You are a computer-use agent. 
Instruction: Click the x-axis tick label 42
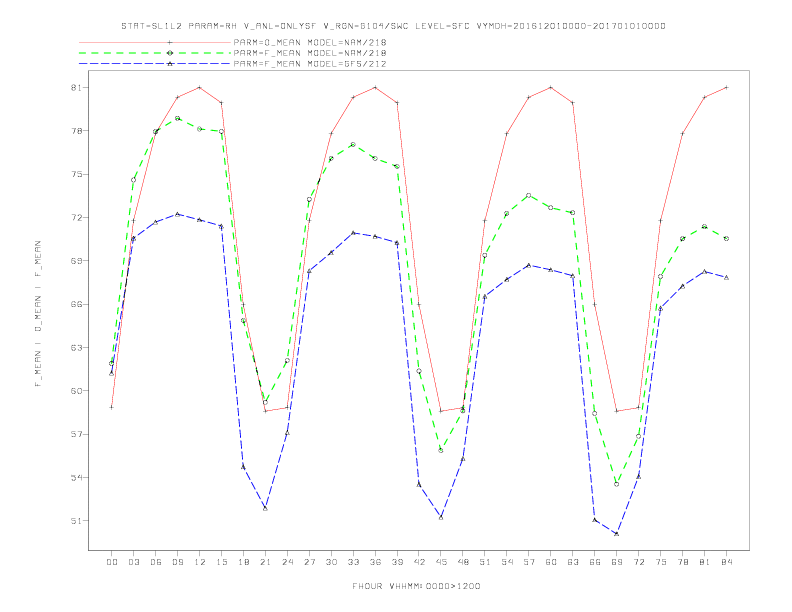(x=419, y=562)
